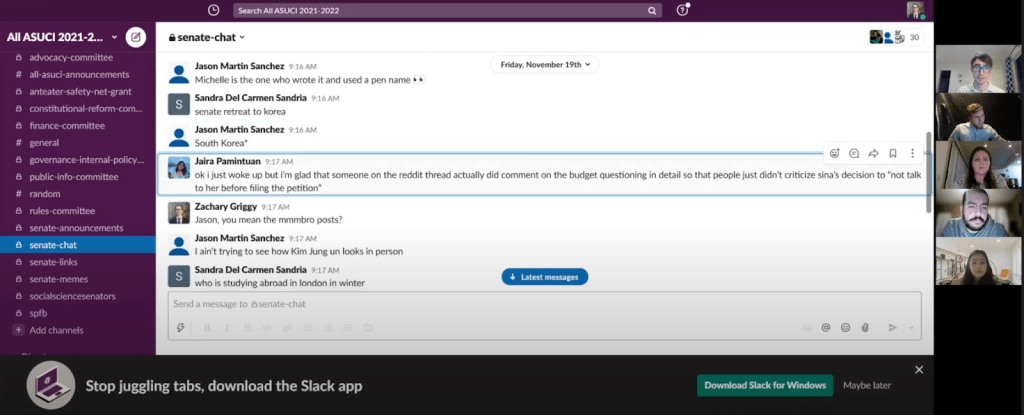Toggle italic formatting in the message composer

pyautogui.click(x=228, y=327)
